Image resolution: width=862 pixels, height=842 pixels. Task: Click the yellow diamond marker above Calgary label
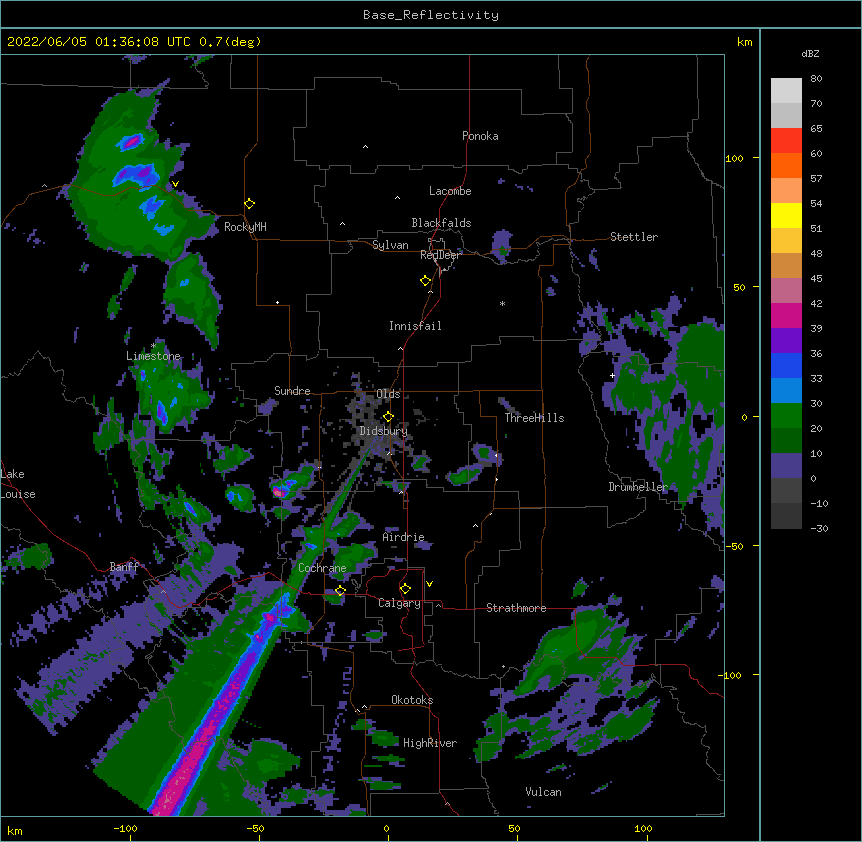pyautogui.click(x=405, y=589)
